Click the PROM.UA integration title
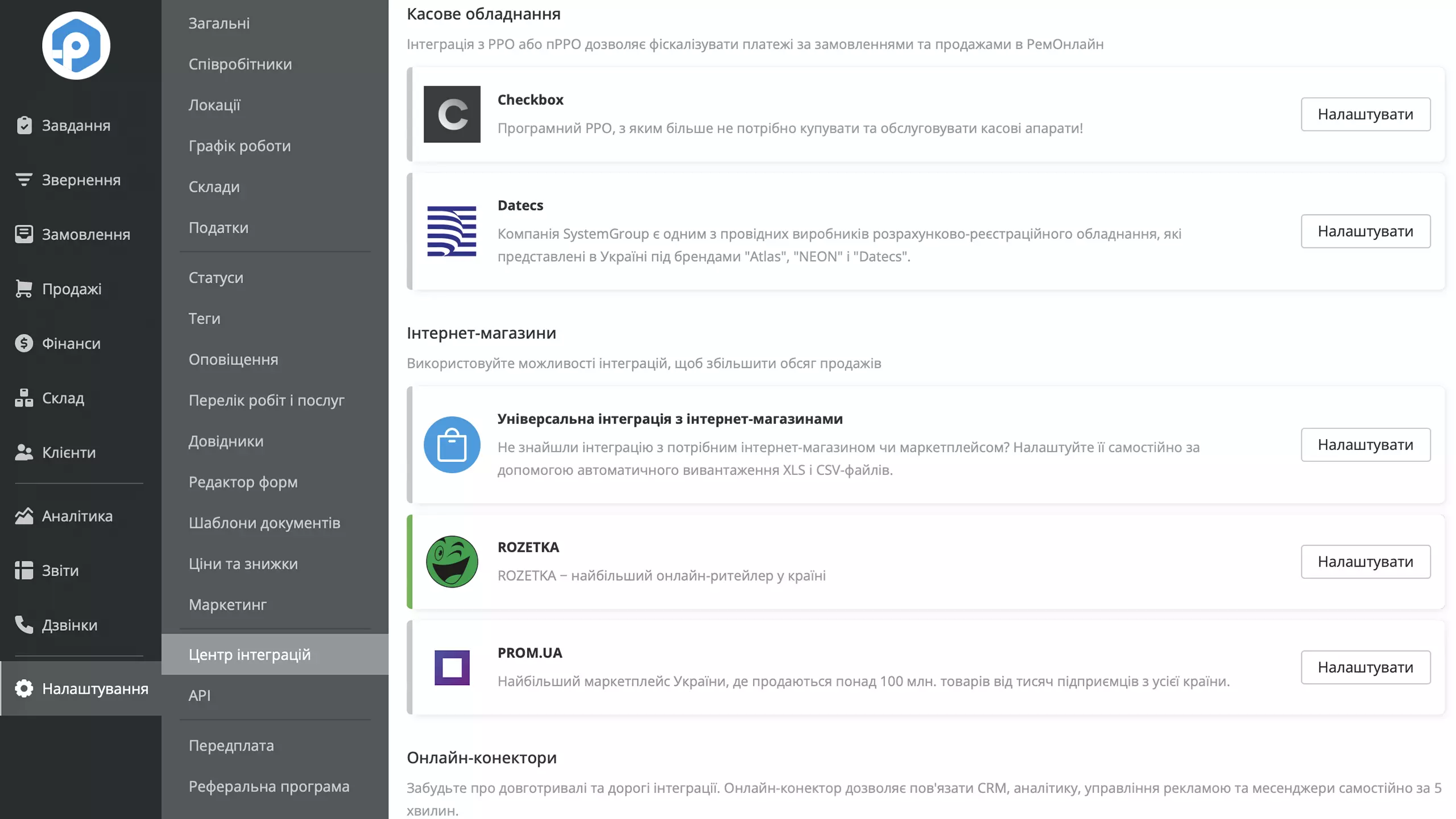 pyautogui.click(x=530, y=652)
